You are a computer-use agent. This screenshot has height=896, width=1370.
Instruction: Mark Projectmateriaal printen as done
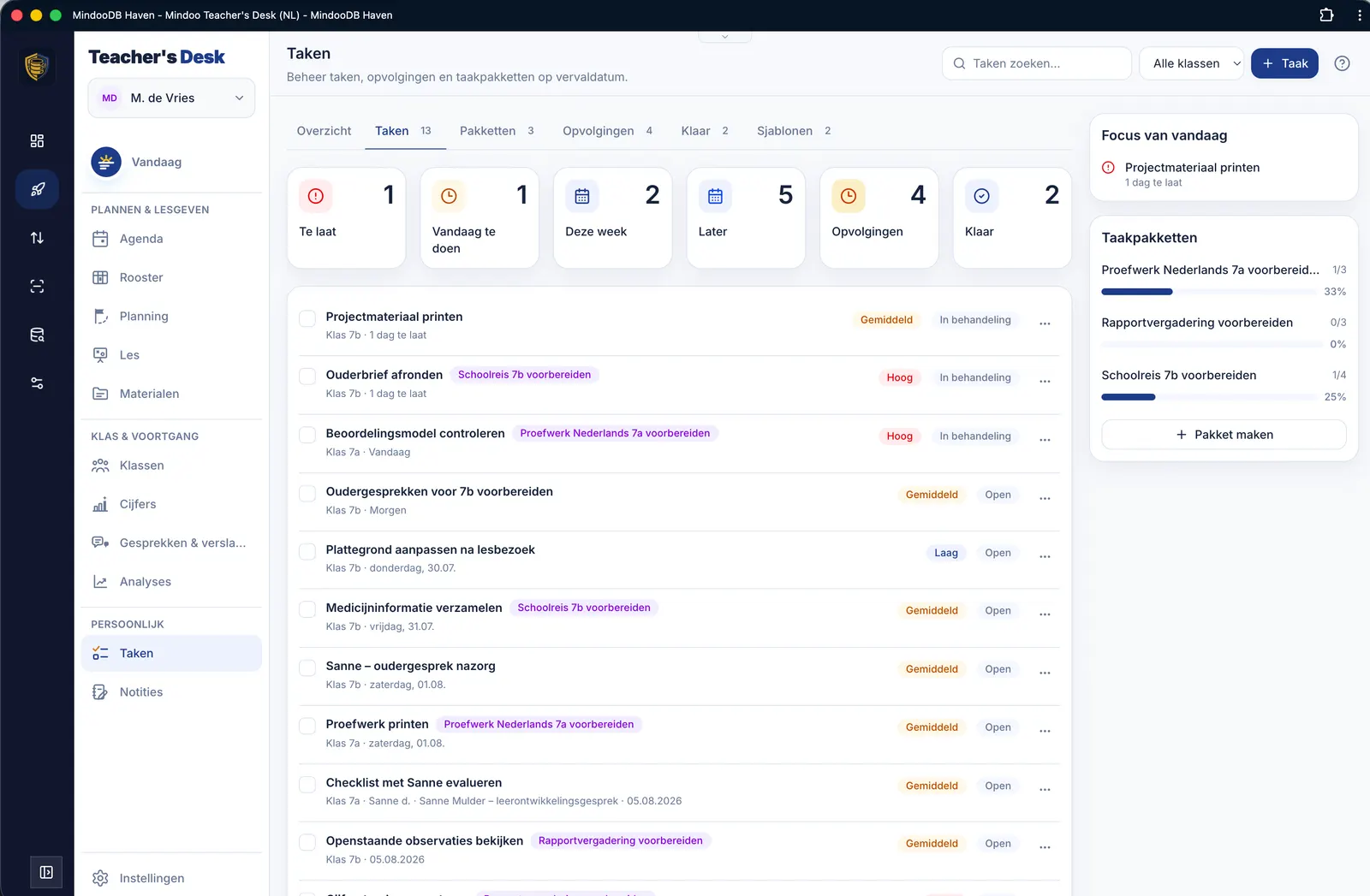coord(307,318)
